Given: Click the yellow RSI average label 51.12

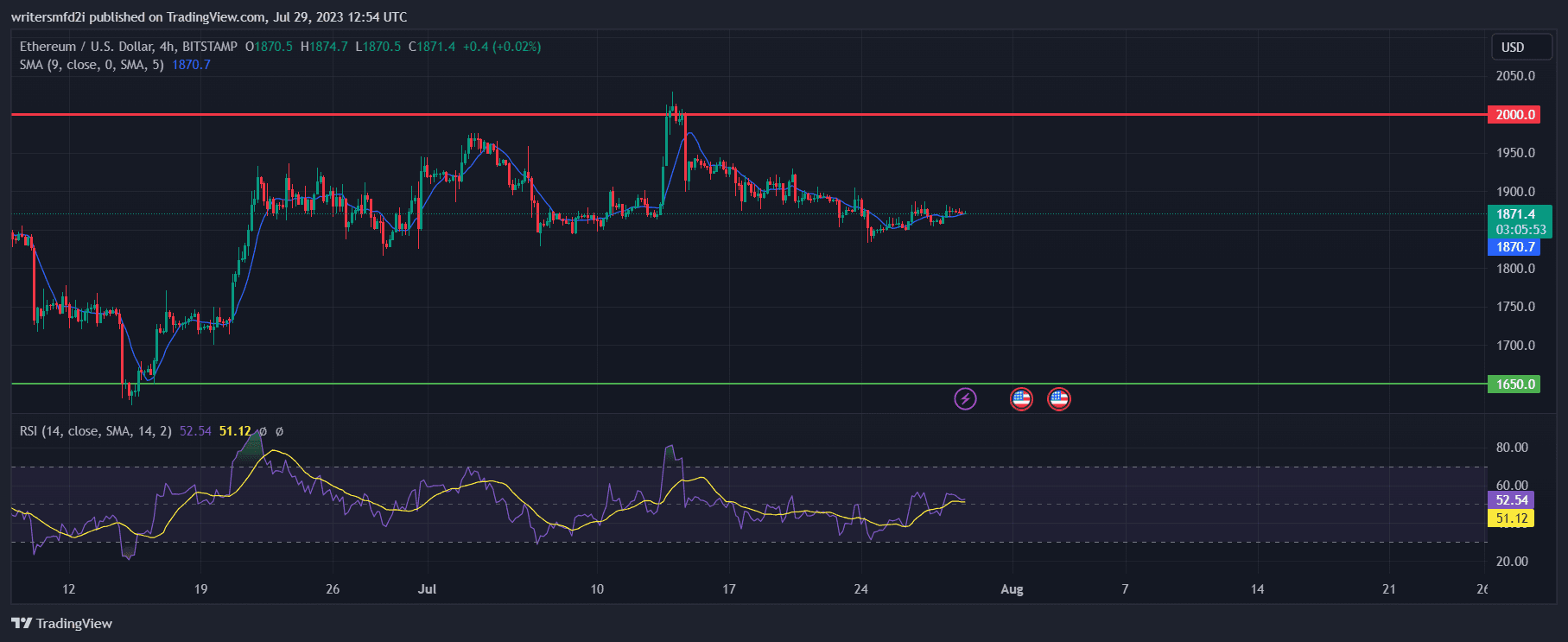Looking at the screenshot, I should tap(1511, 518).
